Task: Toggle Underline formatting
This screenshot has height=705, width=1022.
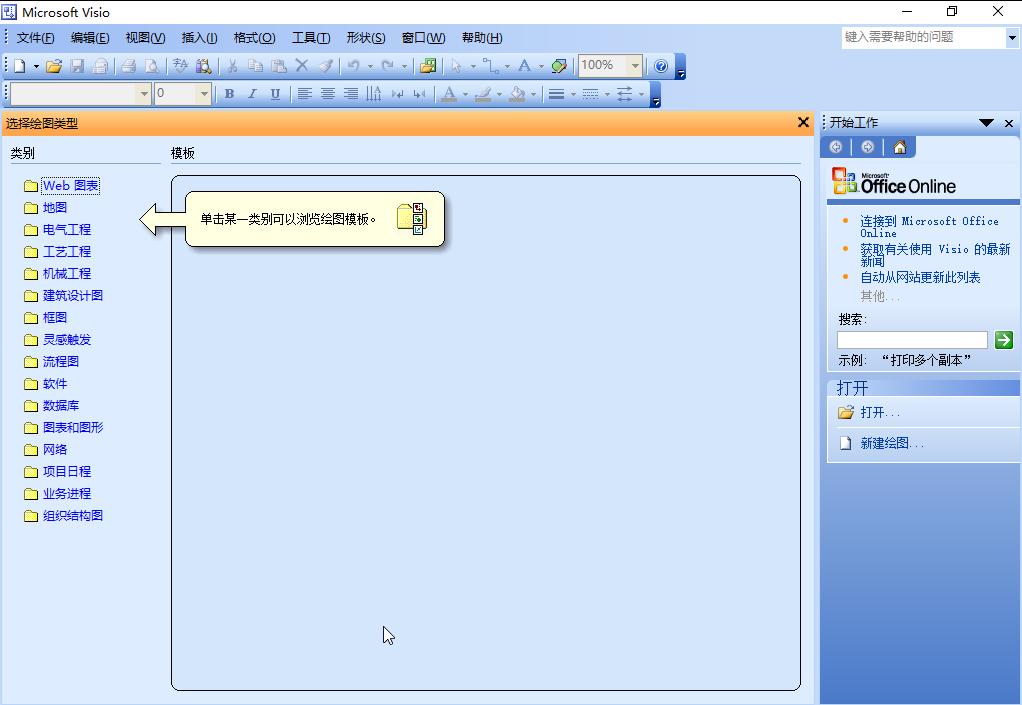Action: coord(275,94)
